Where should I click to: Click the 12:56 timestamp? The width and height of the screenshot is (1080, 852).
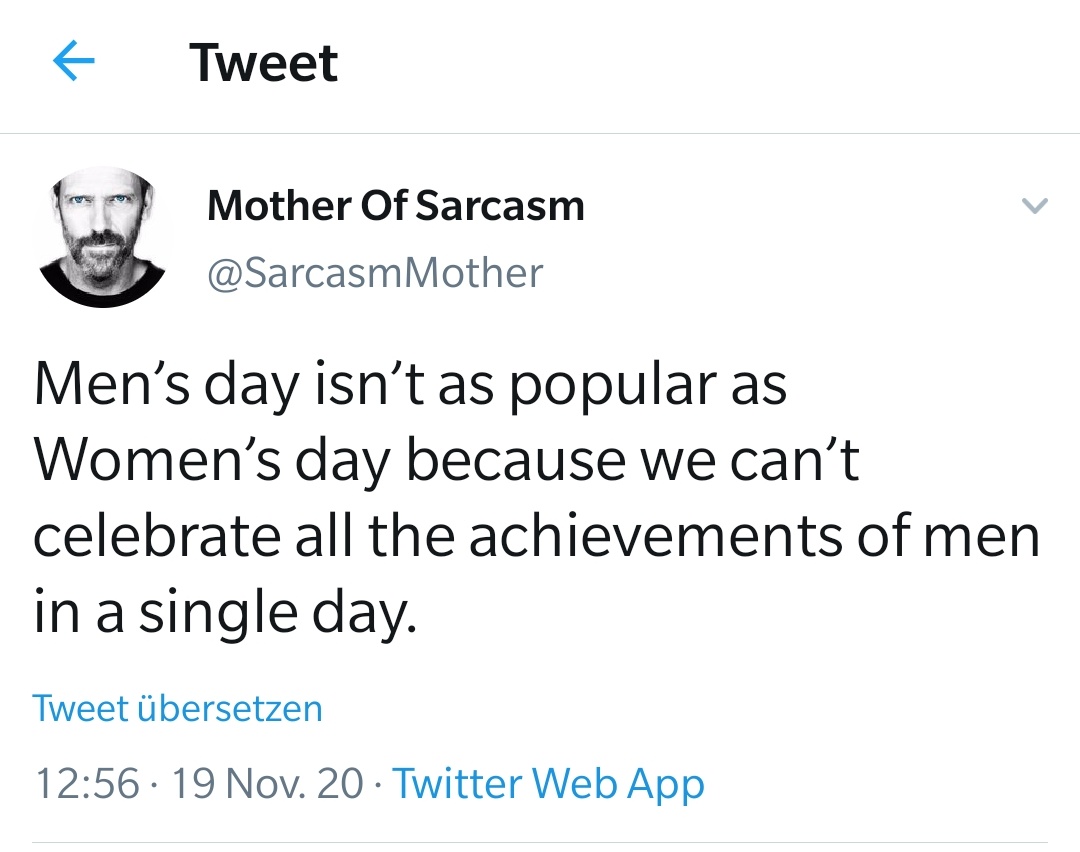pos(86,783)
